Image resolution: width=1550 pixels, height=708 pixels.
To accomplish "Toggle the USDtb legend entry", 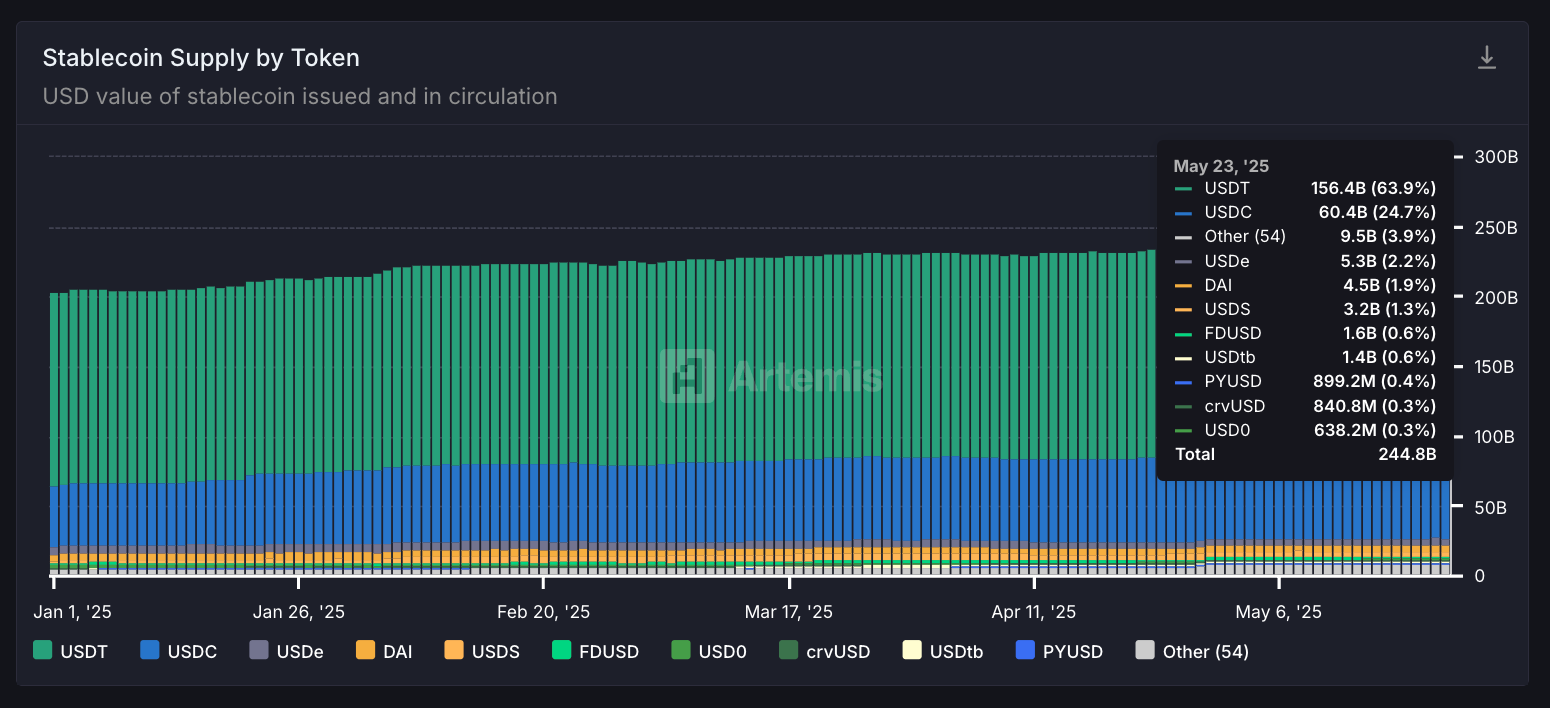I will pos(942,651).
